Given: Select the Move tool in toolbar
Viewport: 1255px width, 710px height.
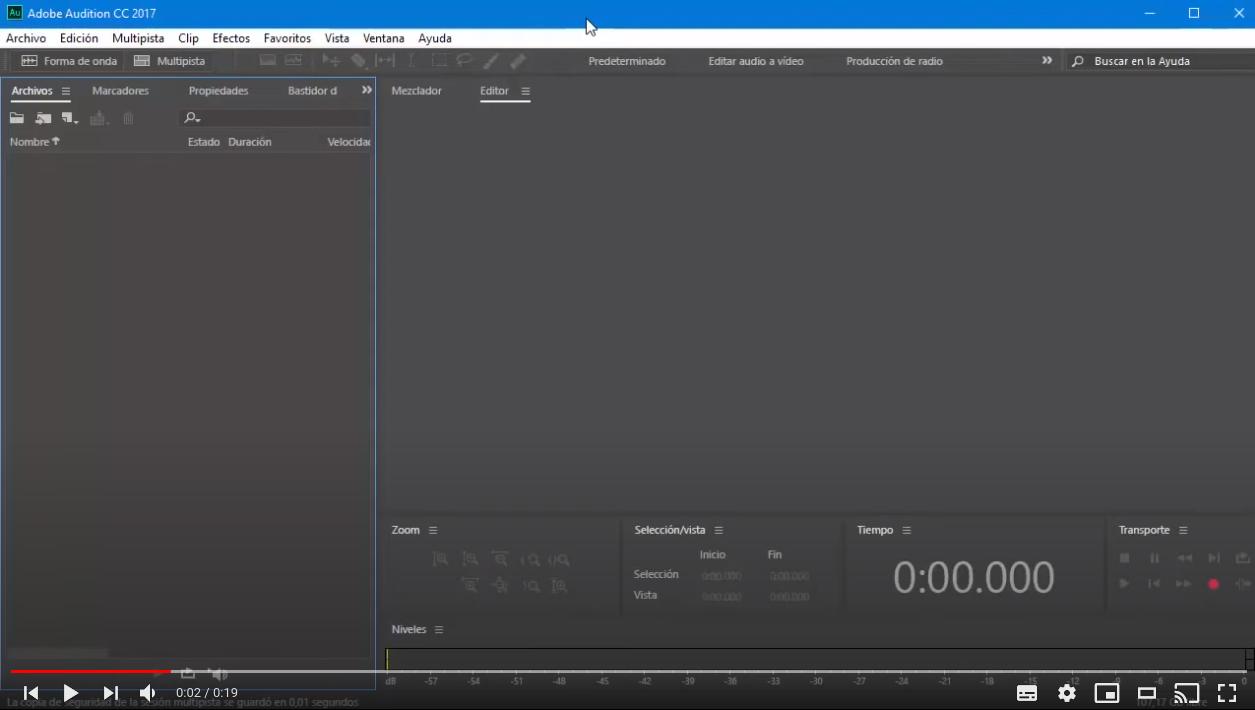Looking at the screenshot, I should pos(331,61).
